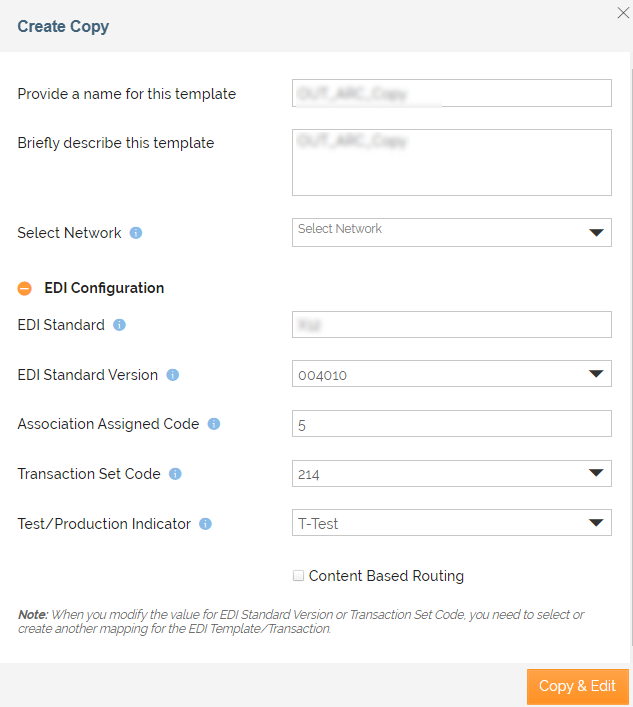Click the Content Based Routing label

coord(386,576)
